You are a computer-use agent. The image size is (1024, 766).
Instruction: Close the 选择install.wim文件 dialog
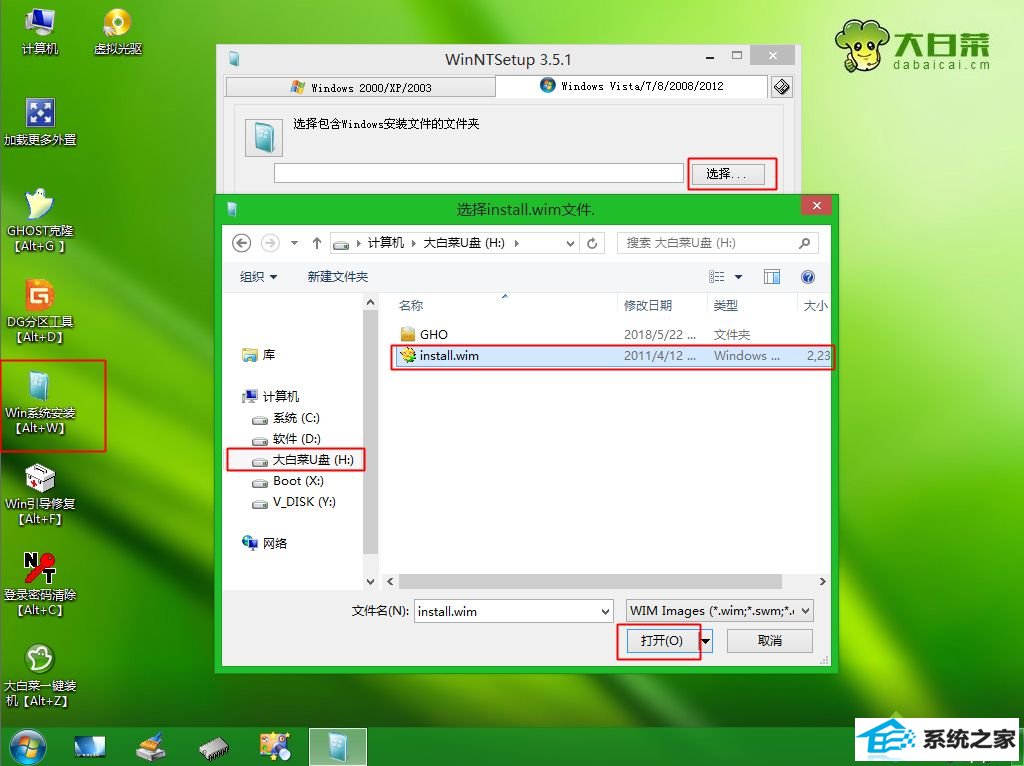pos(816,206)
